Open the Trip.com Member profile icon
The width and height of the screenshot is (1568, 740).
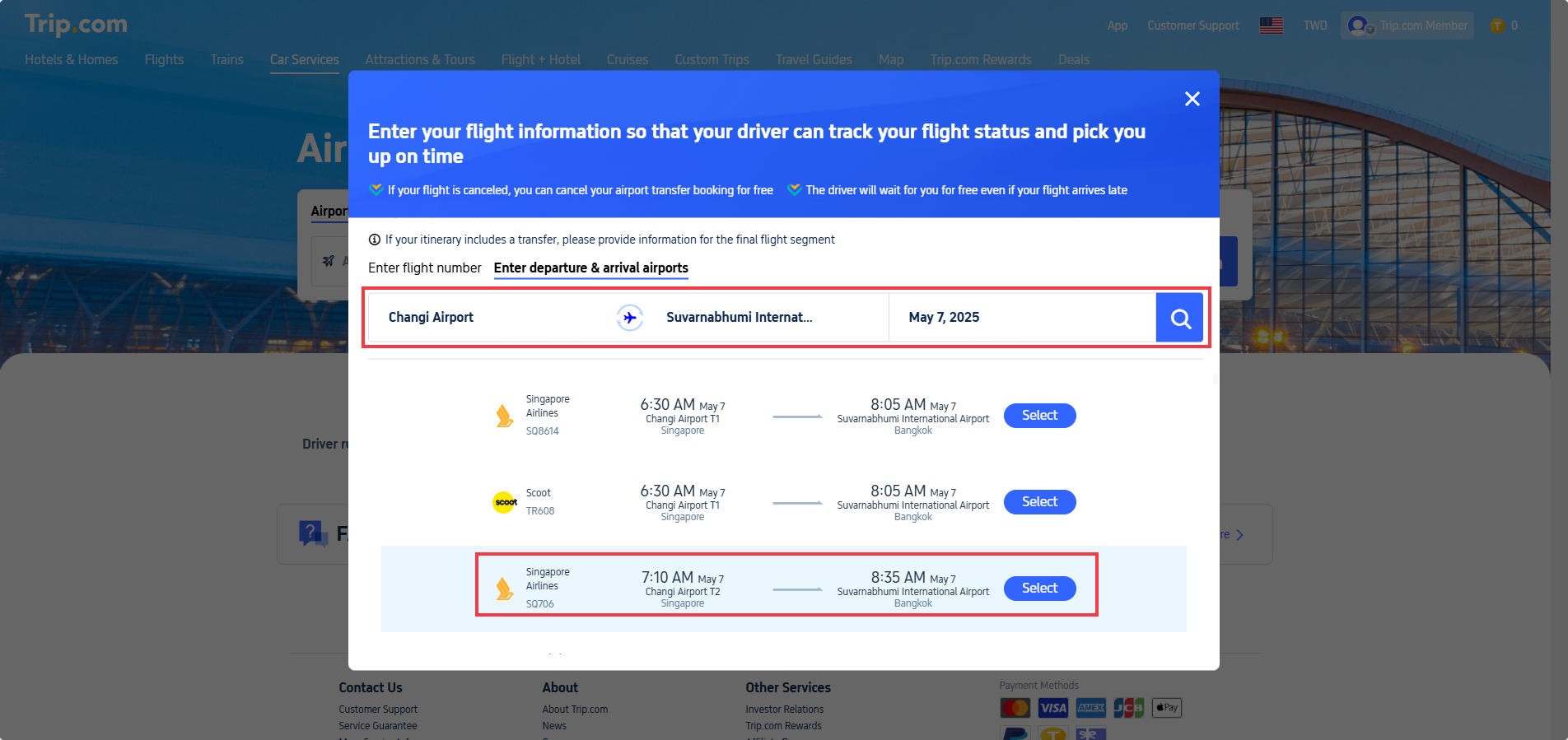pyautogui.click(x=1358, y=25)
